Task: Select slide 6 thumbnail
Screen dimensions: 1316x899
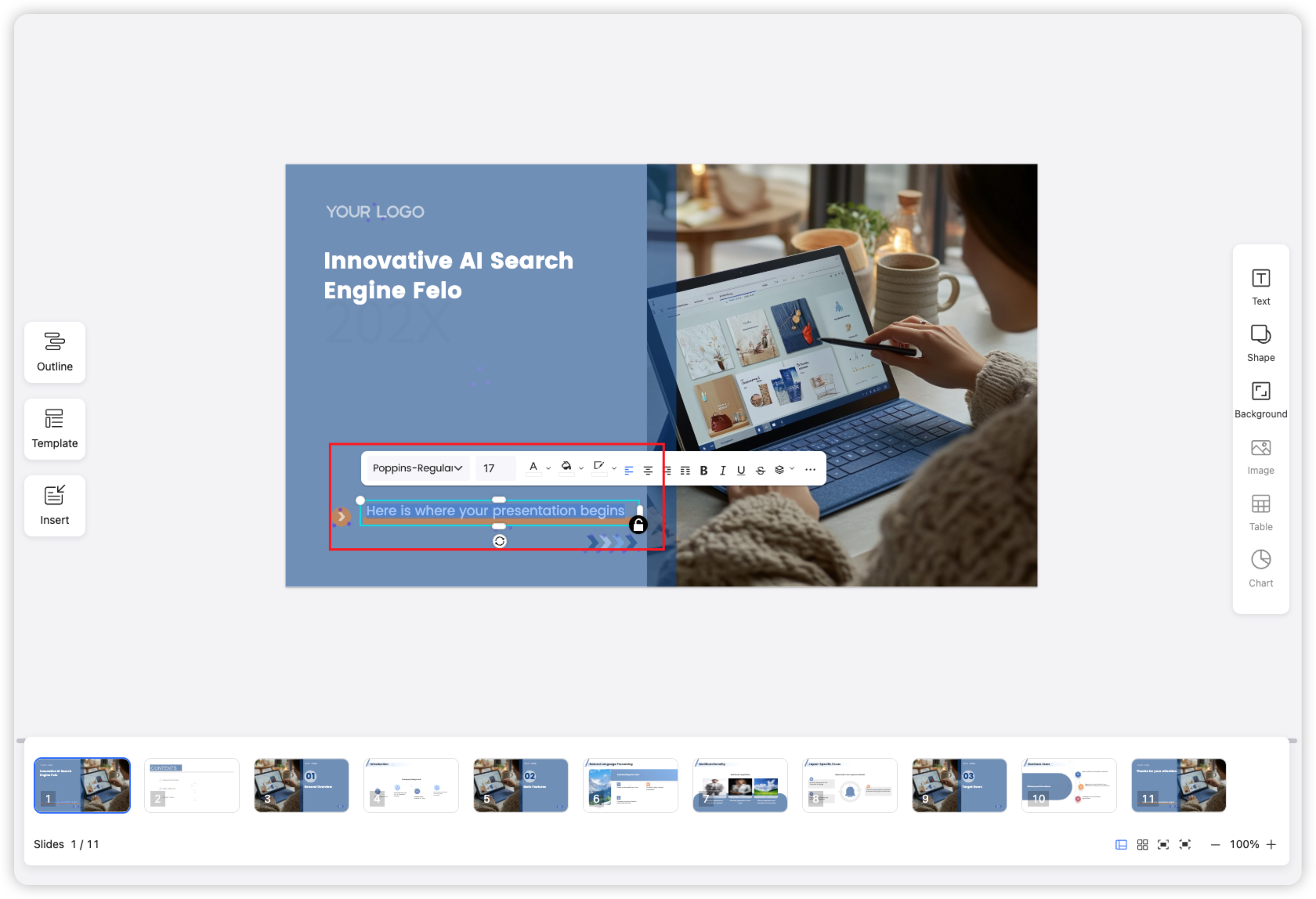Action: pyautogui.click(x=631, y=785)
